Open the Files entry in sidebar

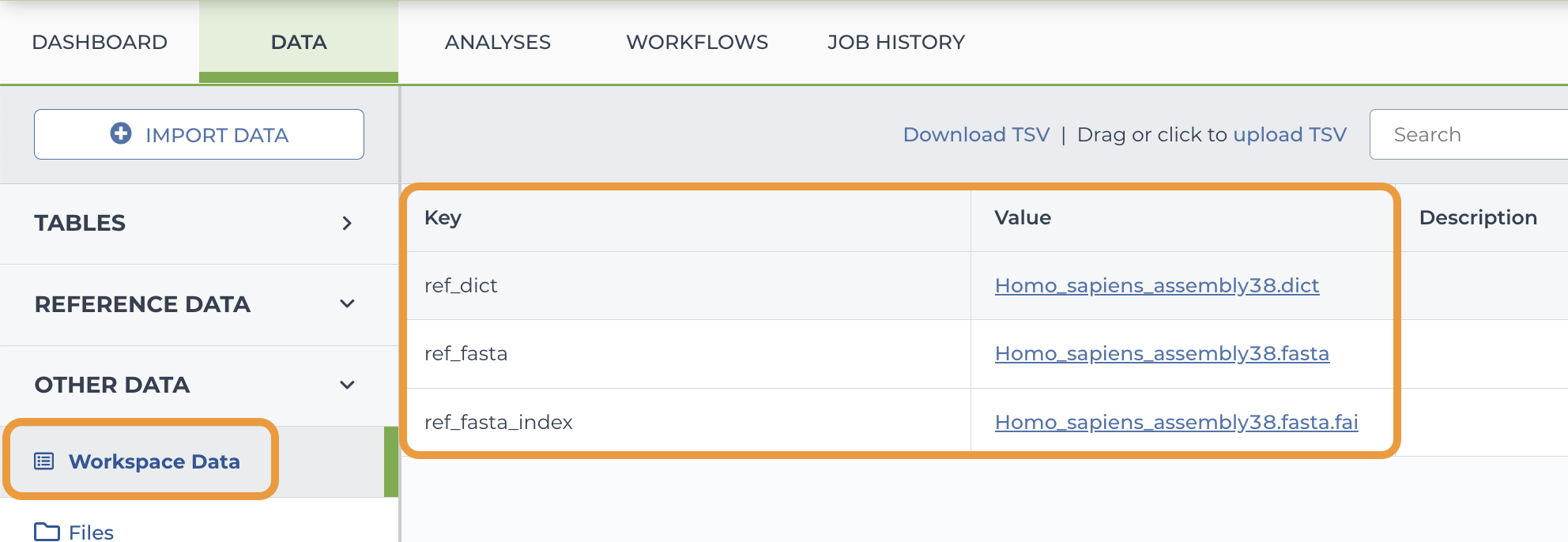coord(91,533)
